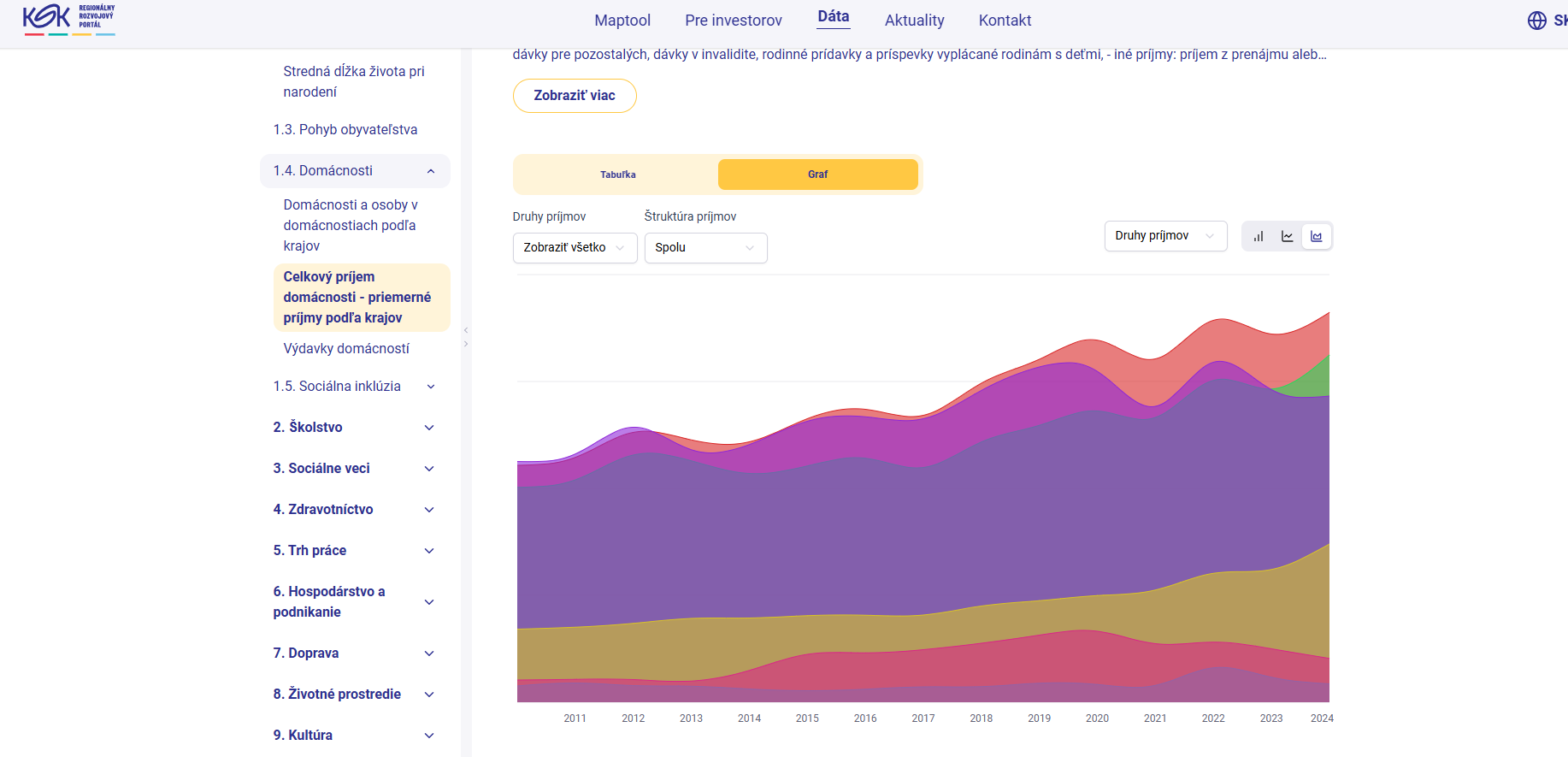This screenshot has width=1568, height=757.
Task: Open the KSK regional portal logo
Action: point(69,20)
